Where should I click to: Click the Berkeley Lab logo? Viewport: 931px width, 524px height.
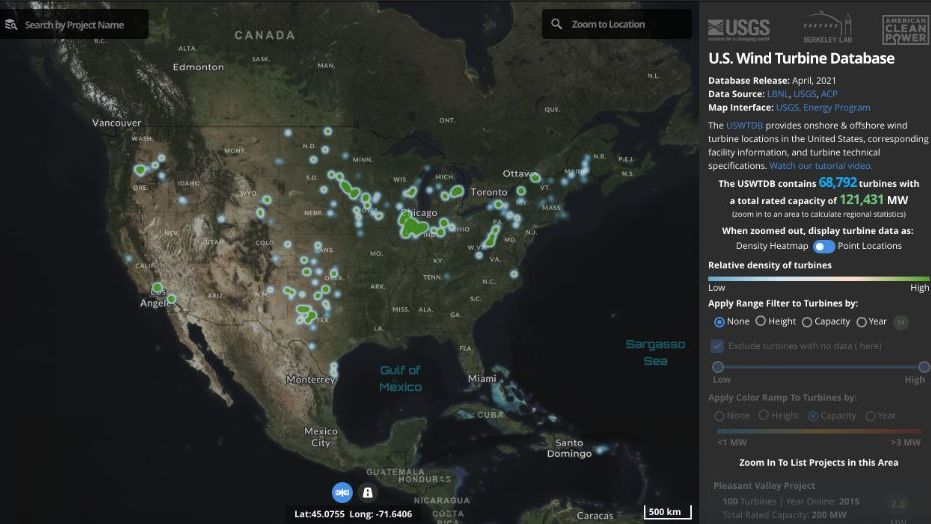(x=826, y=28)
